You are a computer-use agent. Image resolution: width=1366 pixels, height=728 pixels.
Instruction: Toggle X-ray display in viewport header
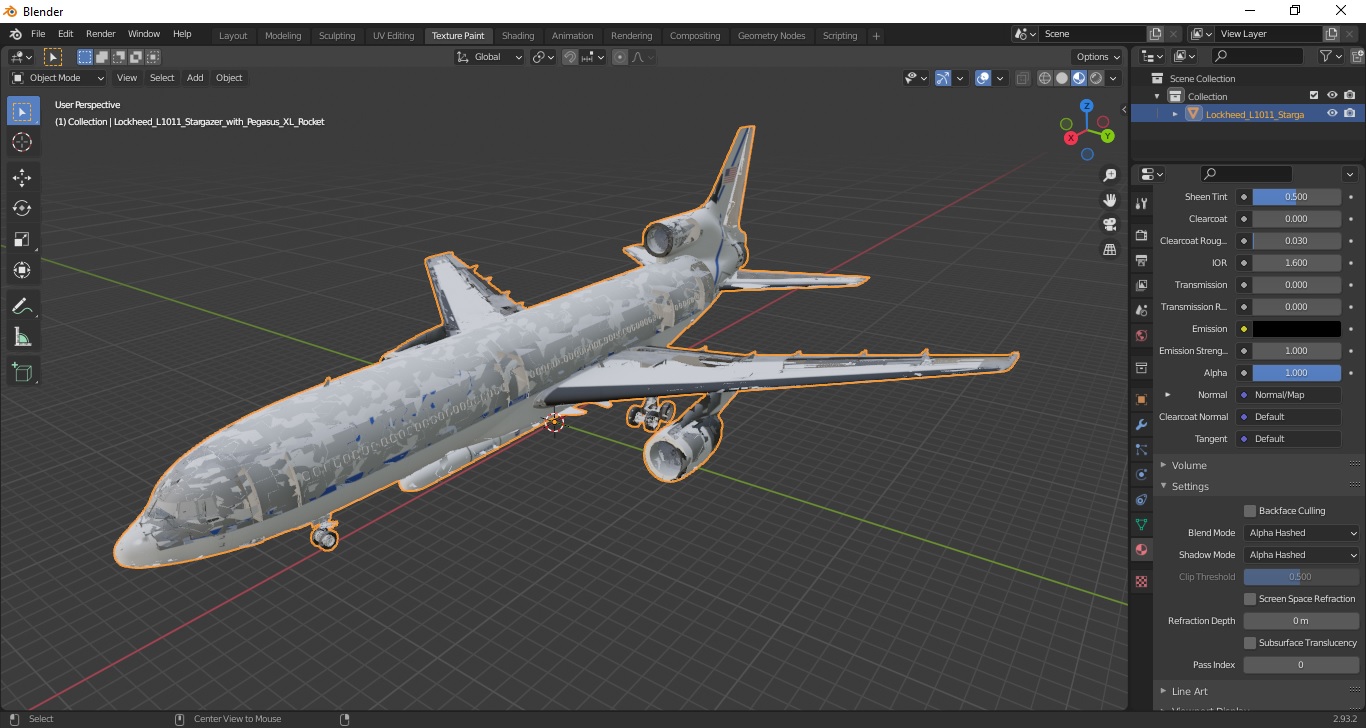coord(1022,78)
